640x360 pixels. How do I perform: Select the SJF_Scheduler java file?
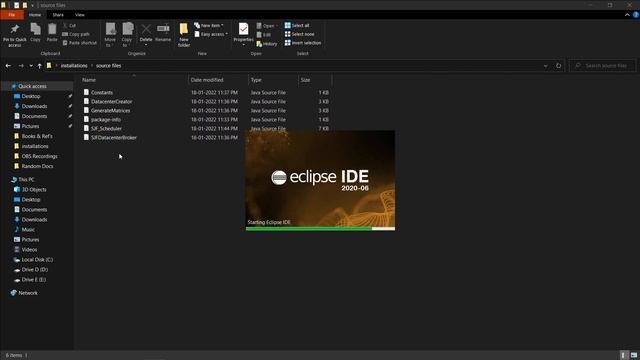click(106, 129)
